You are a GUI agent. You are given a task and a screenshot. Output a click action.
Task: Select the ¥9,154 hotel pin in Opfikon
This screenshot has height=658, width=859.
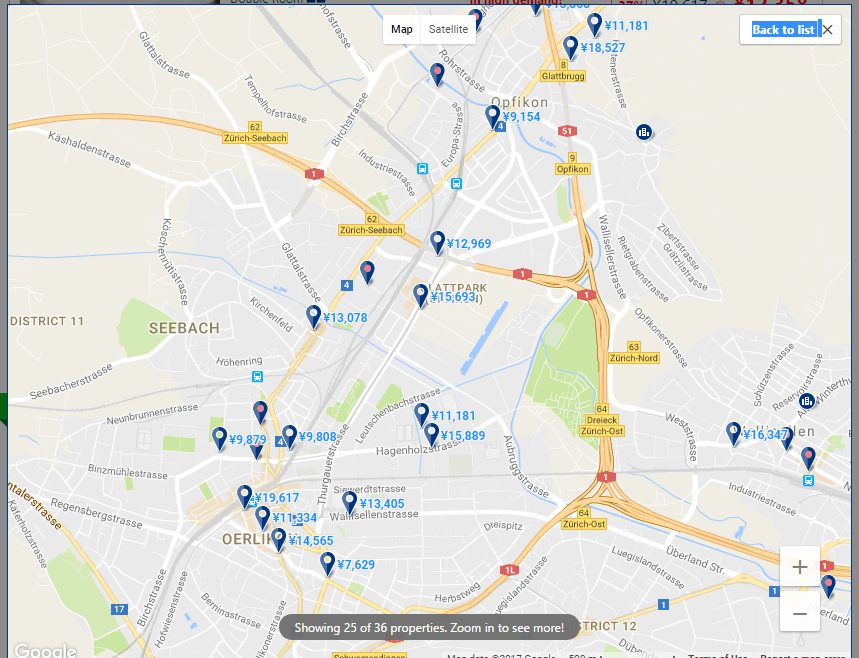tap(493, 117)
